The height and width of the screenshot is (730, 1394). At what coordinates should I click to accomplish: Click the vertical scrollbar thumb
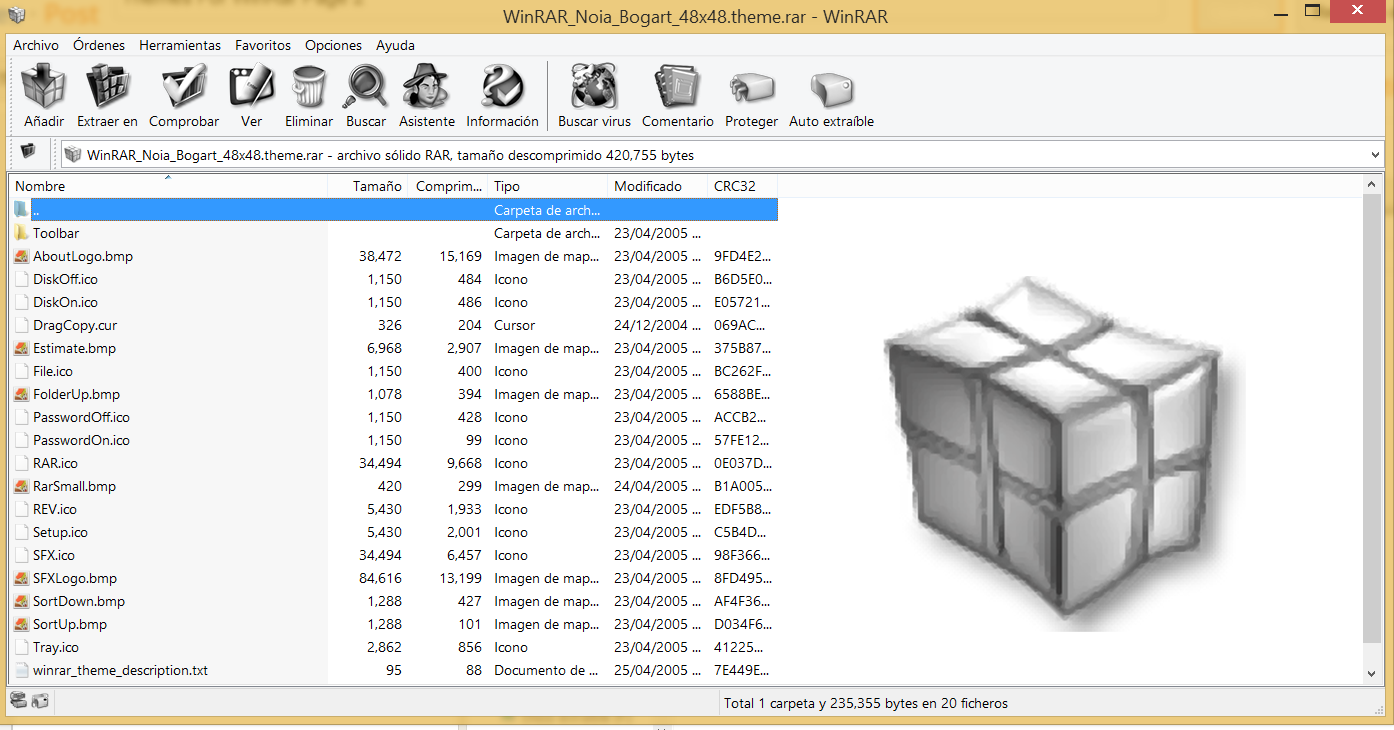1373,418
